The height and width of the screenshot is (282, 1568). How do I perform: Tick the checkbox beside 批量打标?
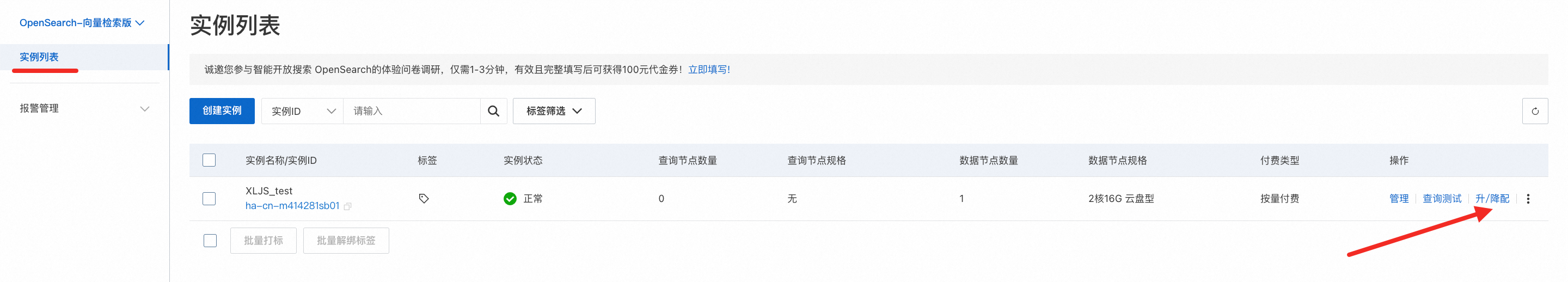[x=210, y=241]
